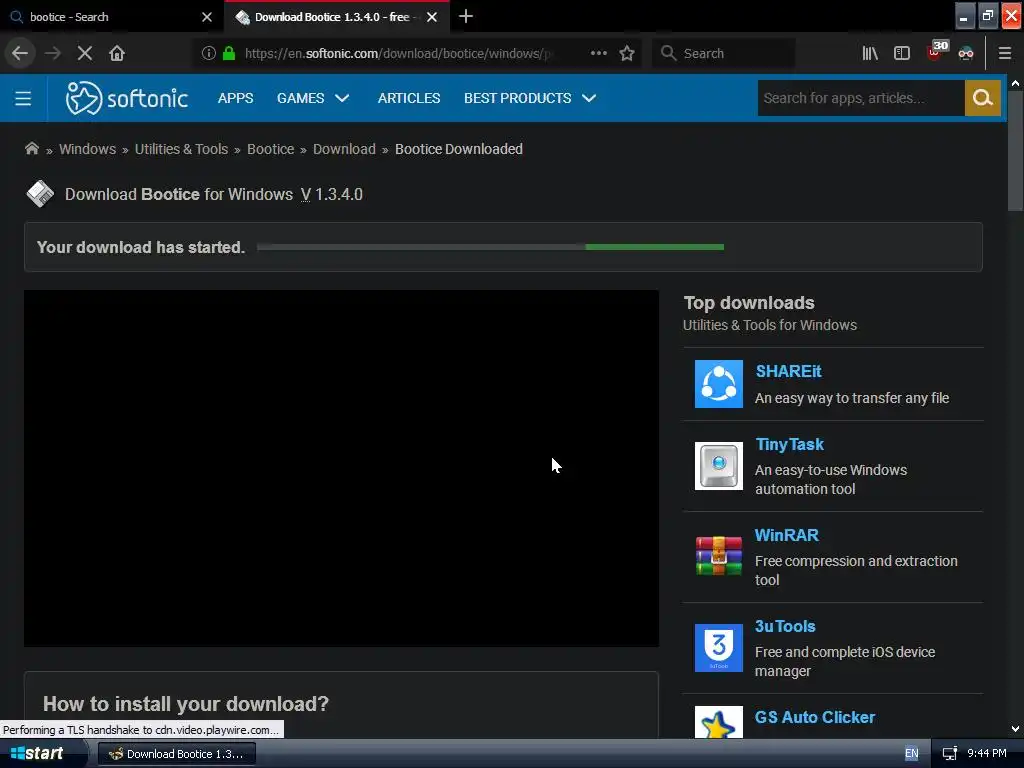Click the address bar URL

click(398, 53)
